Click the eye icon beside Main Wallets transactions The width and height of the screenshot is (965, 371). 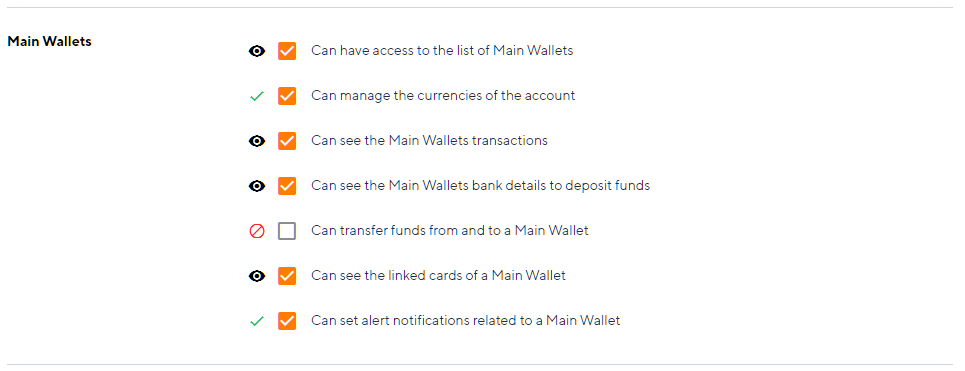click(x=257, y=141)
